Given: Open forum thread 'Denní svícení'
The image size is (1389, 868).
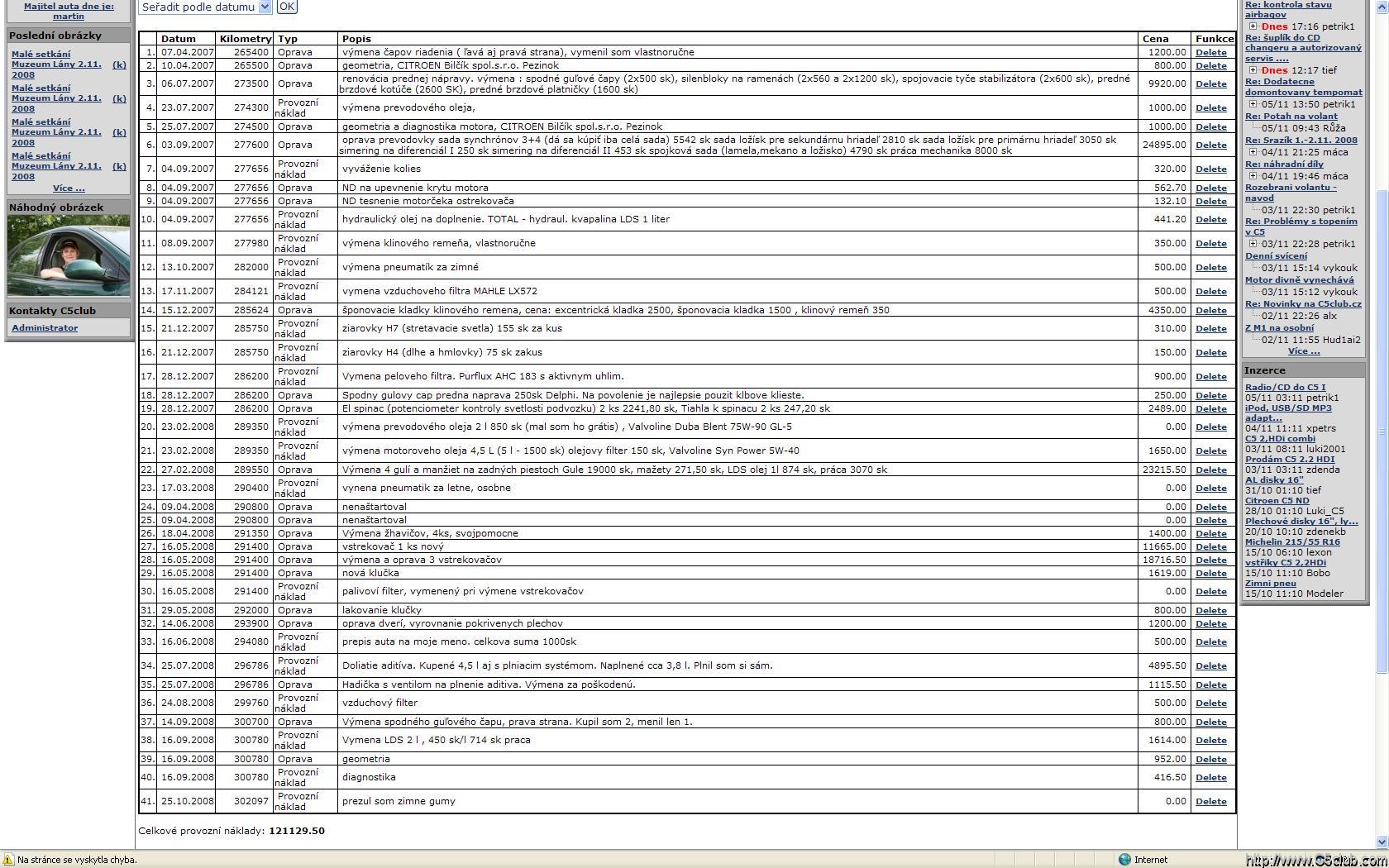Looking at the screenshot, I should click(x=1276, y=256).
